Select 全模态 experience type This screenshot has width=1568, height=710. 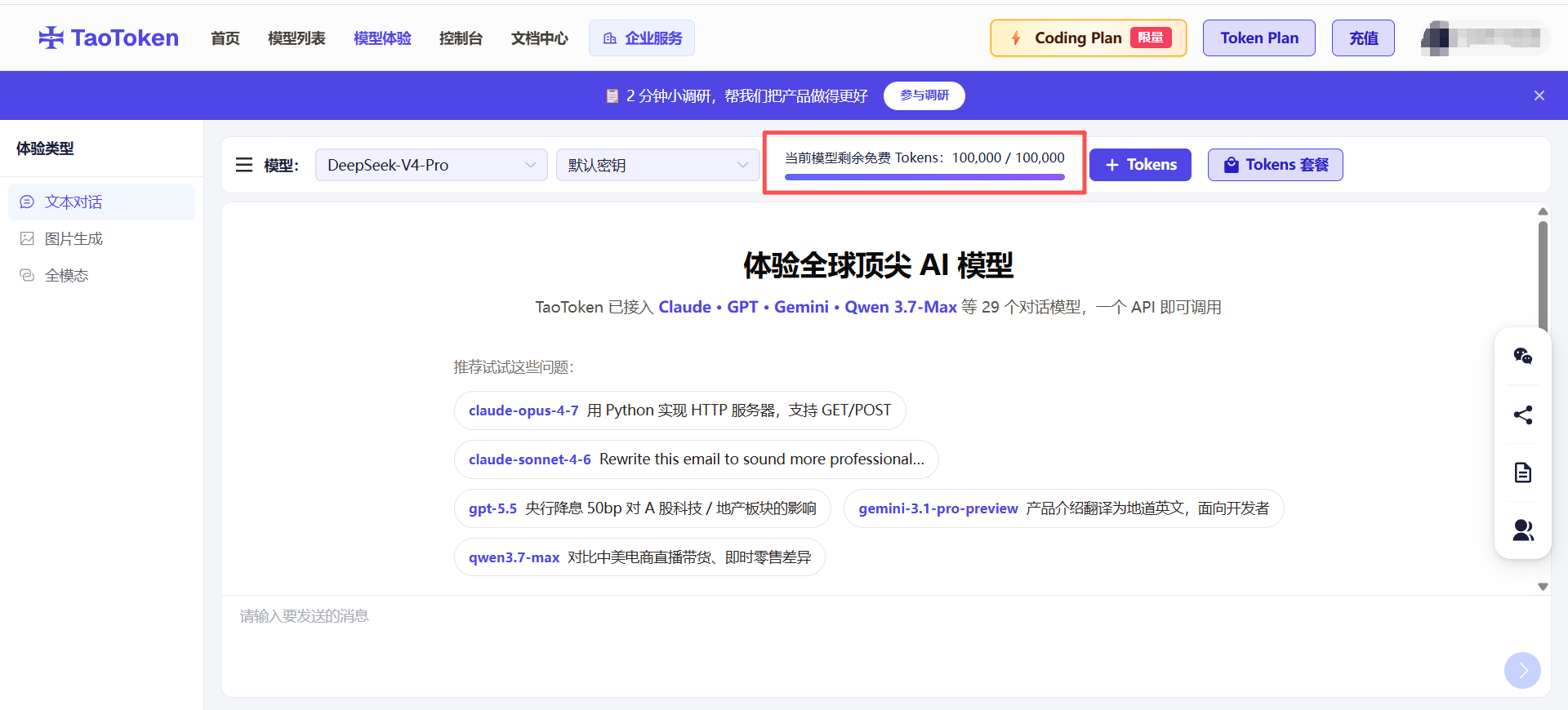(101, 275)
